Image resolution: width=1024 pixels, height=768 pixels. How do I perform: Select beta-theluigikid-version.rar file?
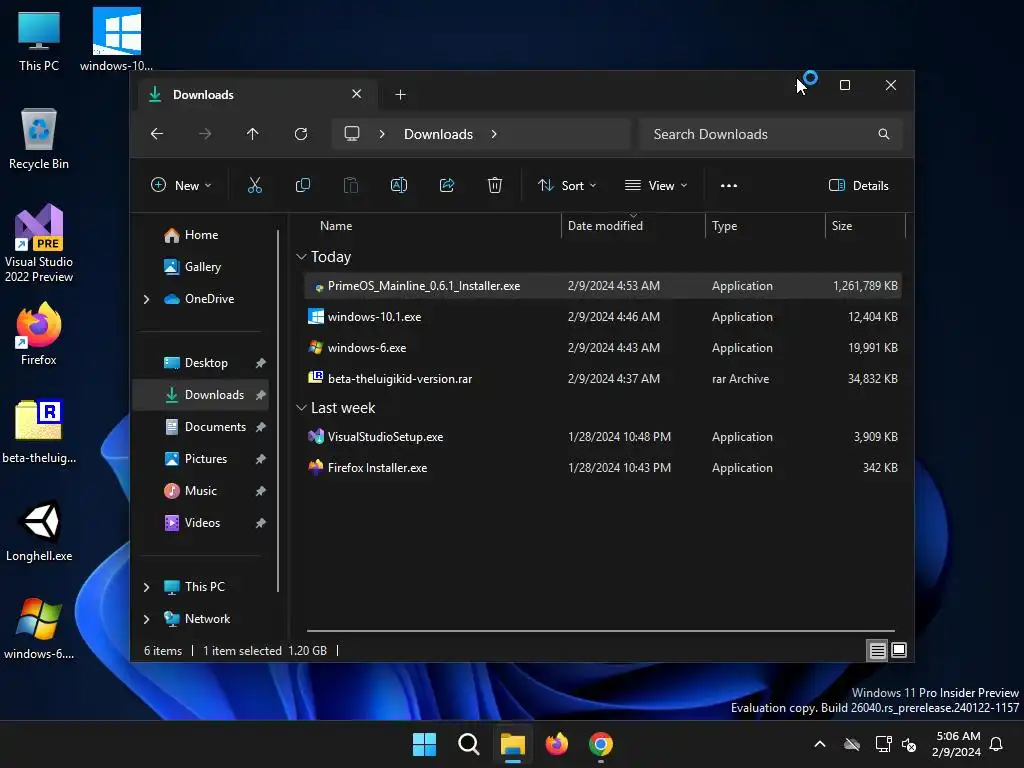click(603, 379)
